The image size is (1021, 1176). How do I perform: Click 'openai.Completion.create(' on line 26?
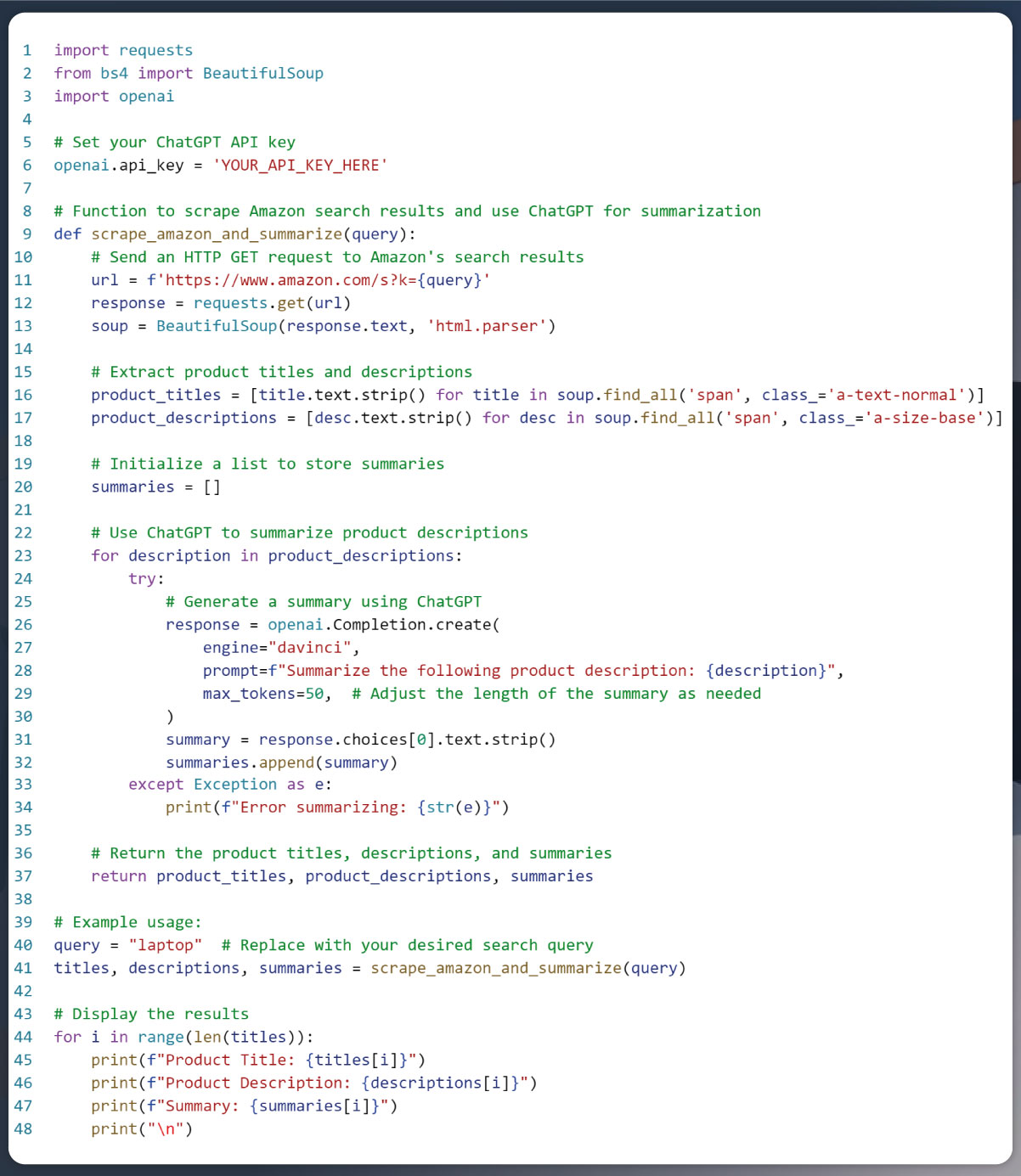384,623
